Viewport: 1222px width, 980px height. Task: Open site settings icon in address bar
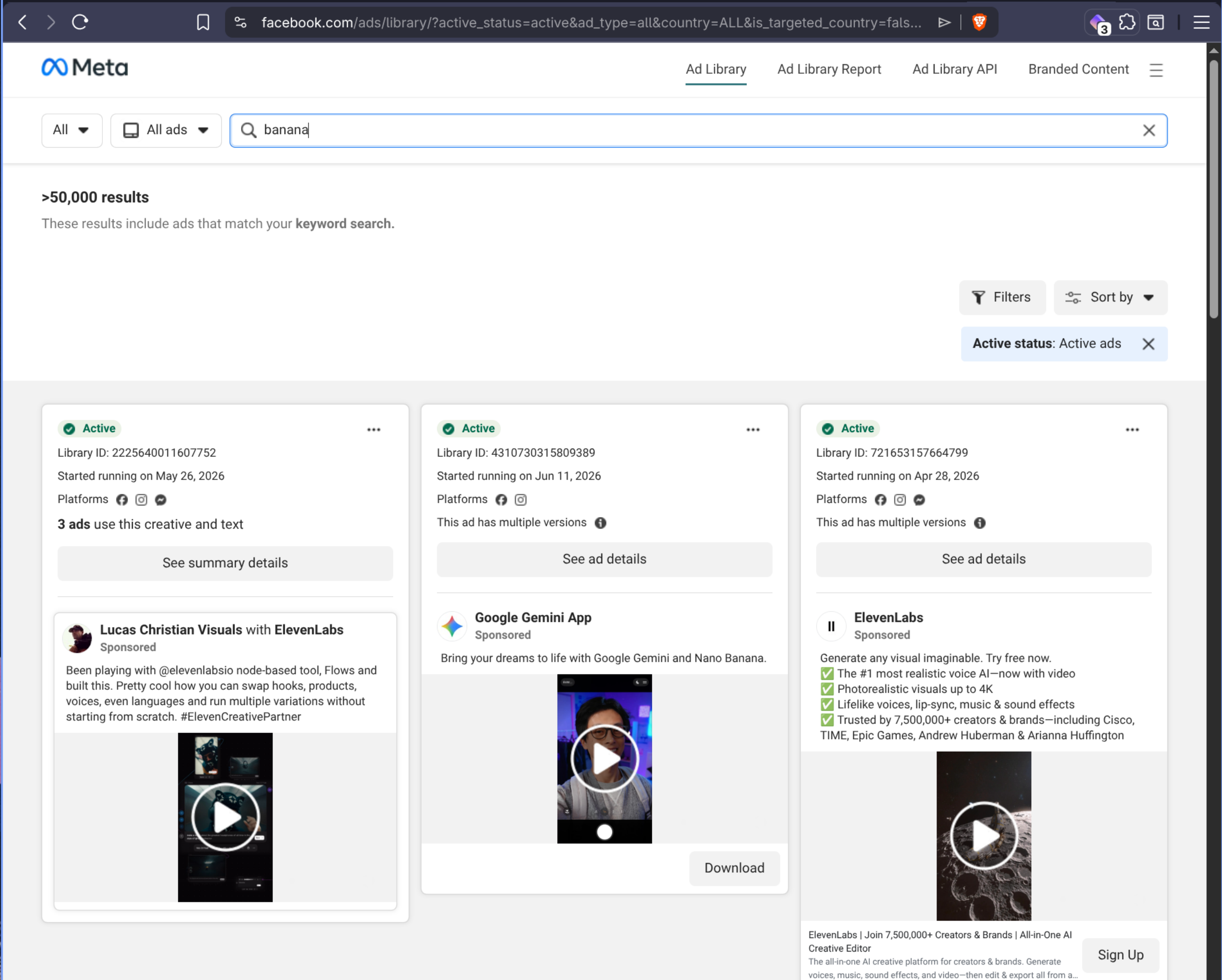[241, 23]
